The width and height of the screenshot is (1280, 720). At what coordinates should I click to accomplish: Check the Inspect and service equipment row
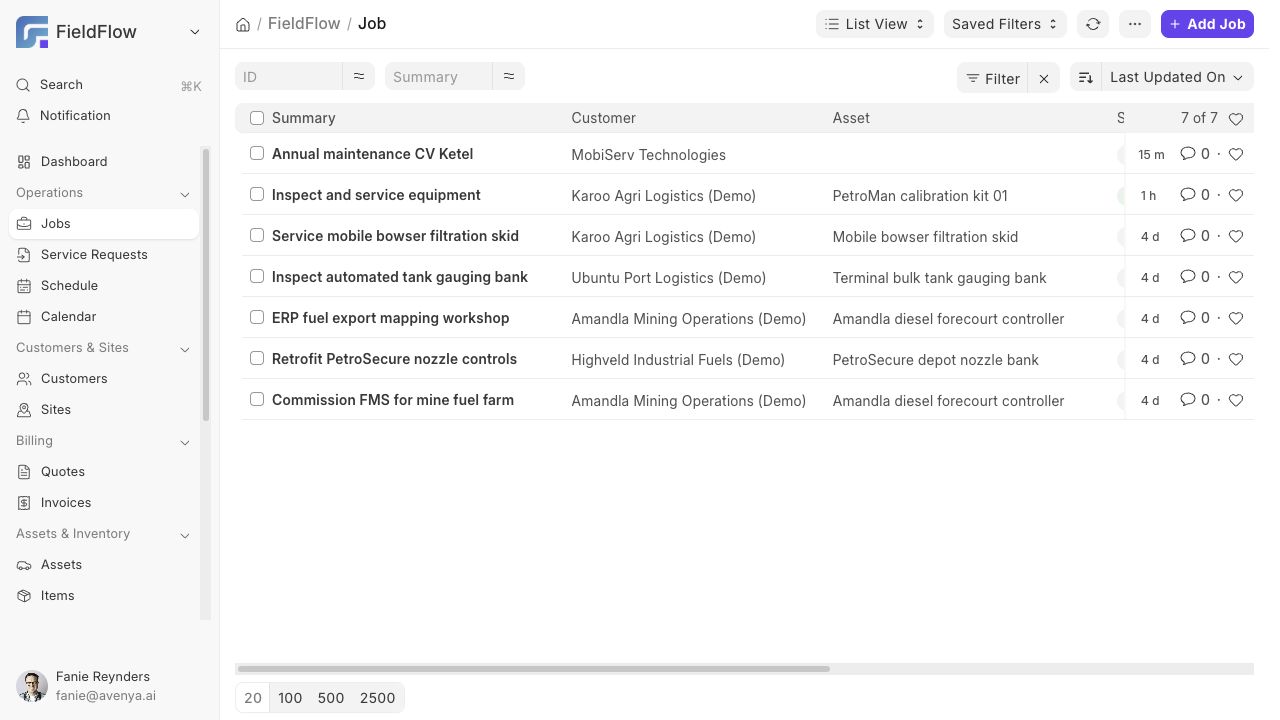tap(257, 194)
